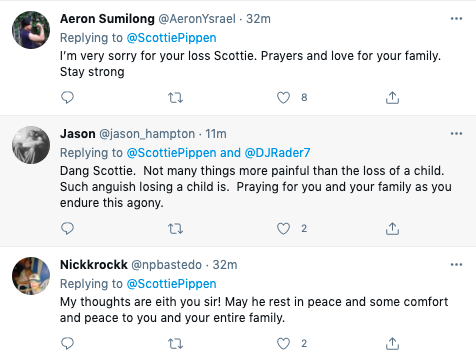
Task: Expand more options for Nickkrockk's tweet
Action: click(456, 265)
